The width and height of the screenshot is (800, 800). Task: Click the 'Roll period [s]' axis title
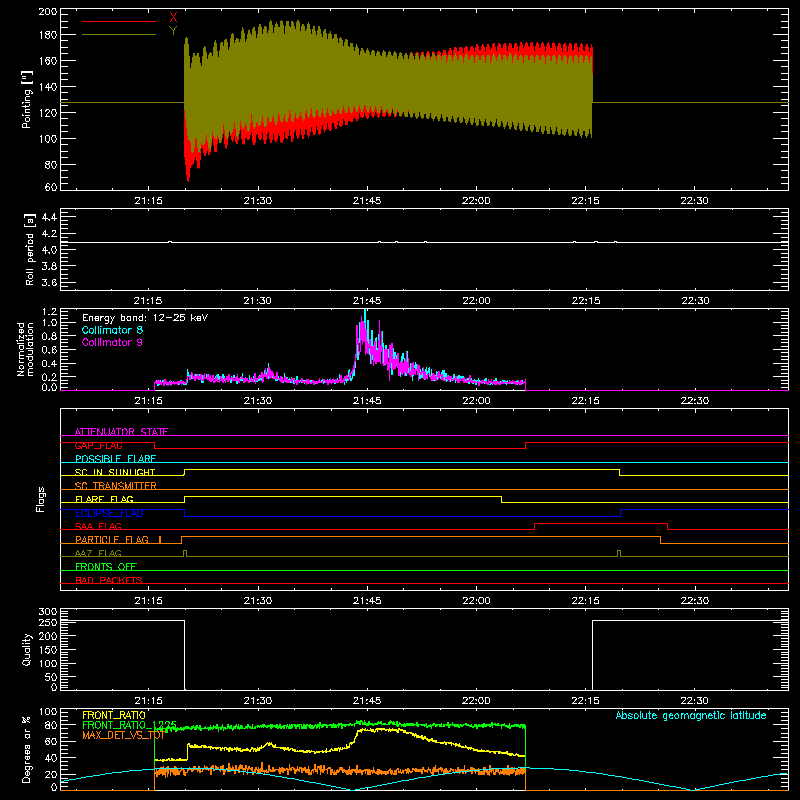pos(30,249)
